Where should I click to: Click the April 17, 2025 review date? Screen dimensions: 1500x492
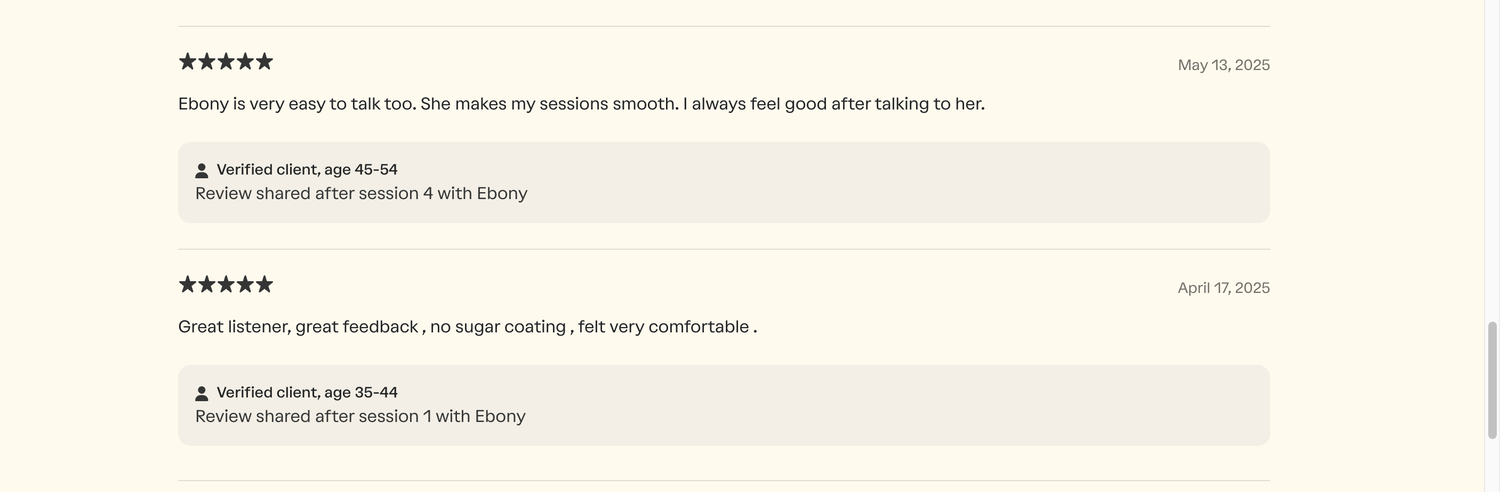[1223, 288]
